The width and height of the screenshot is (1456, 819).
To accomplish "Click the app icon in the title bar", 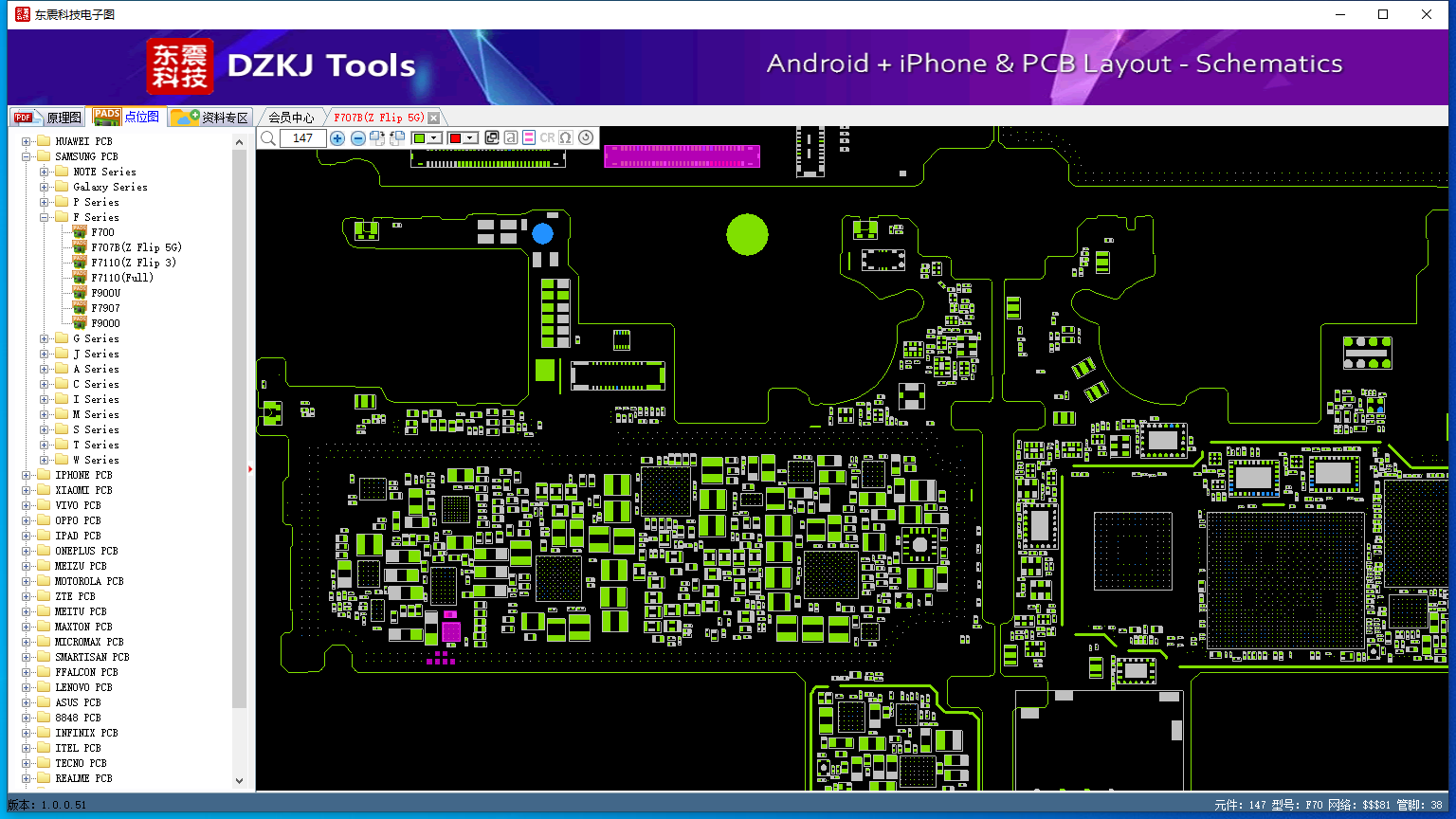I will (23, 14).
